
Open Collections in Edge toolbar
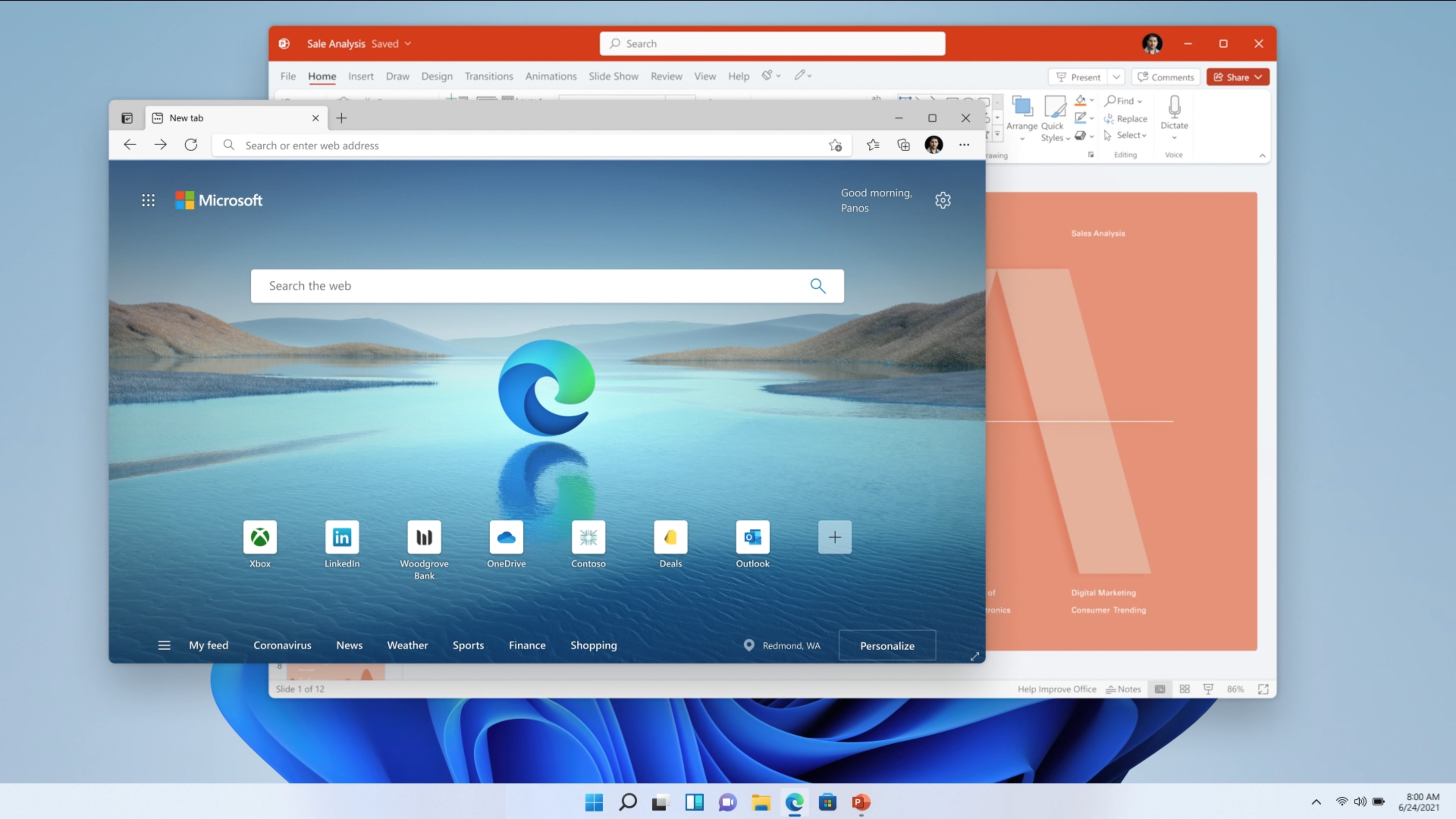(904, 145)
